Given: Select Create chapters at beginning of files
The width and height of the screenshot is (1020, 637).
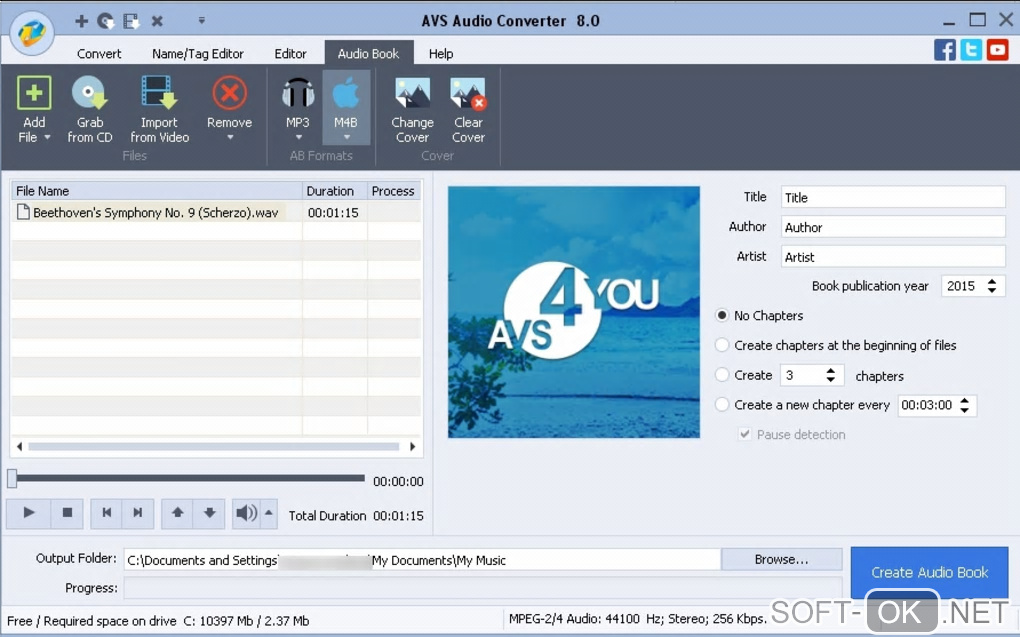Looking at the screenshot, I should [x=721, y=345].
